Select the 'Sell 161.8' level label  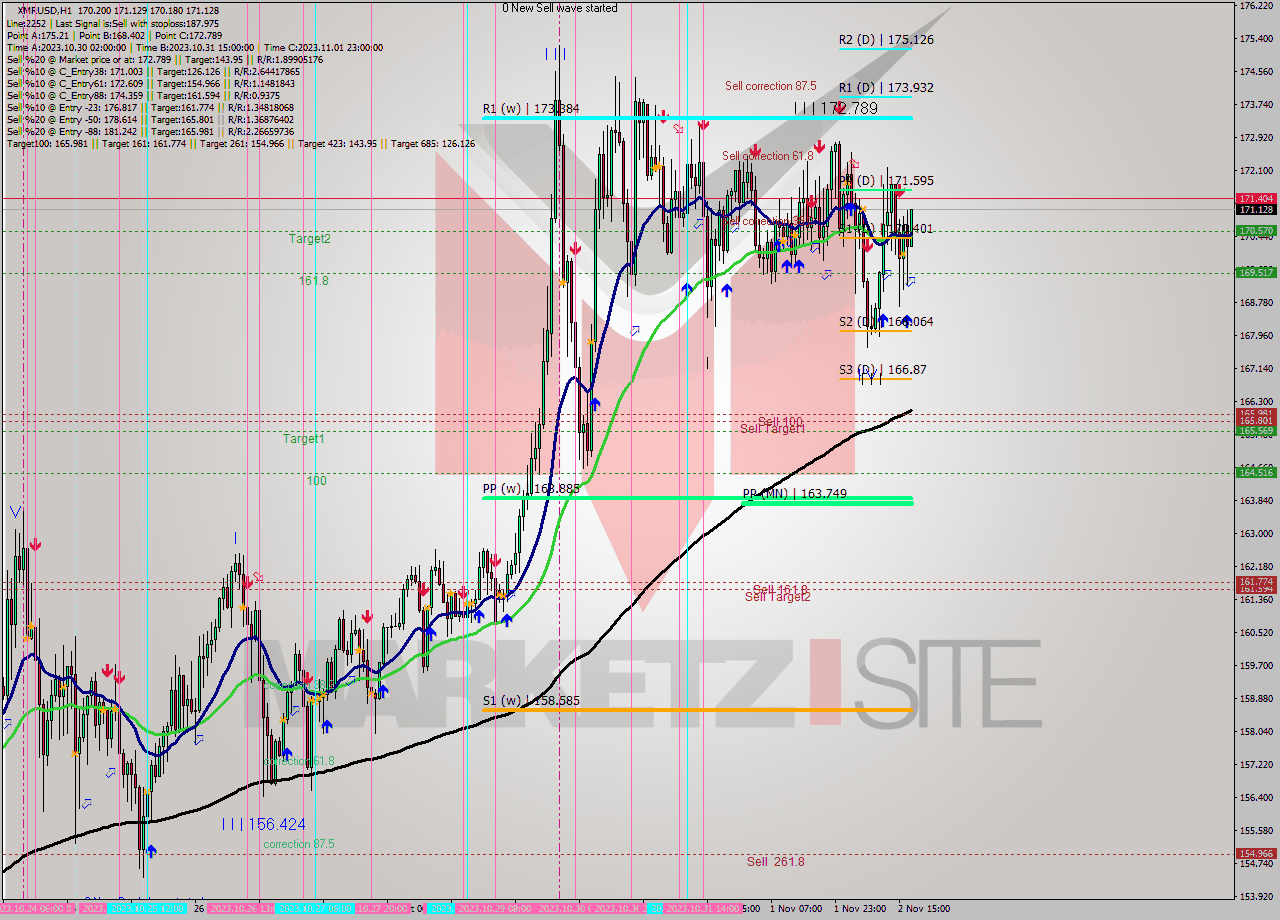[780, 589]
